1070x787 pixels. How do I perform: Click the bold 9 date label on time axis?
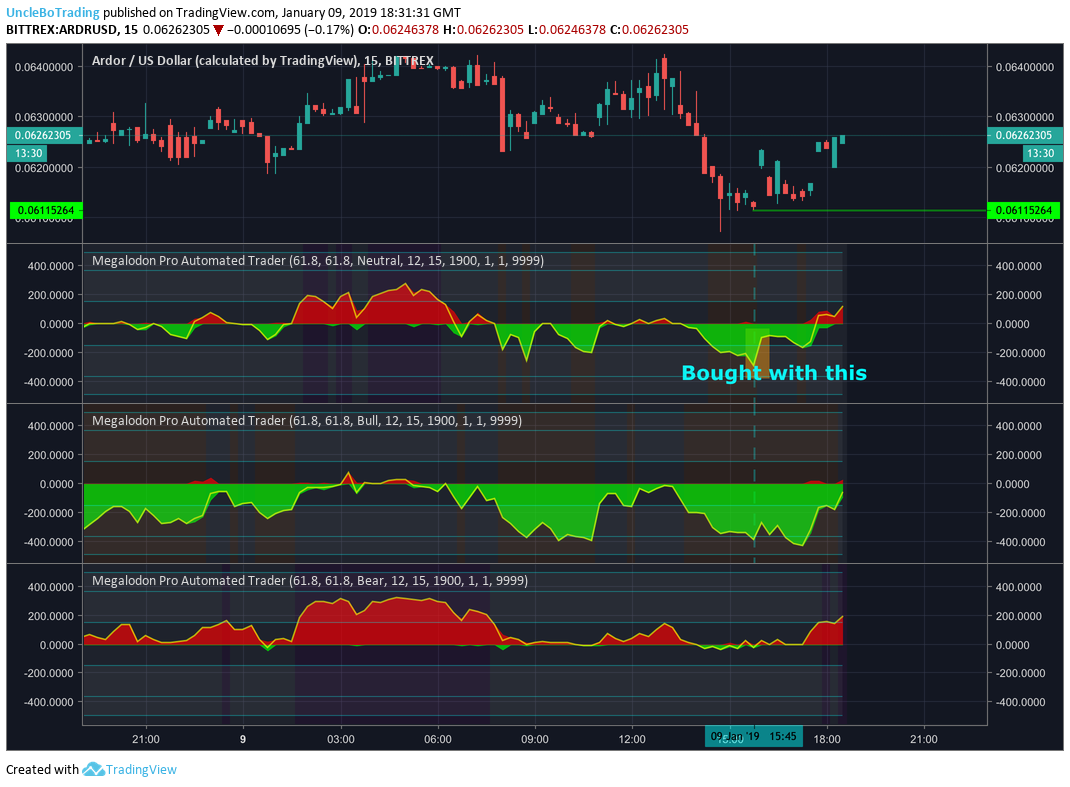click(243, 739)
